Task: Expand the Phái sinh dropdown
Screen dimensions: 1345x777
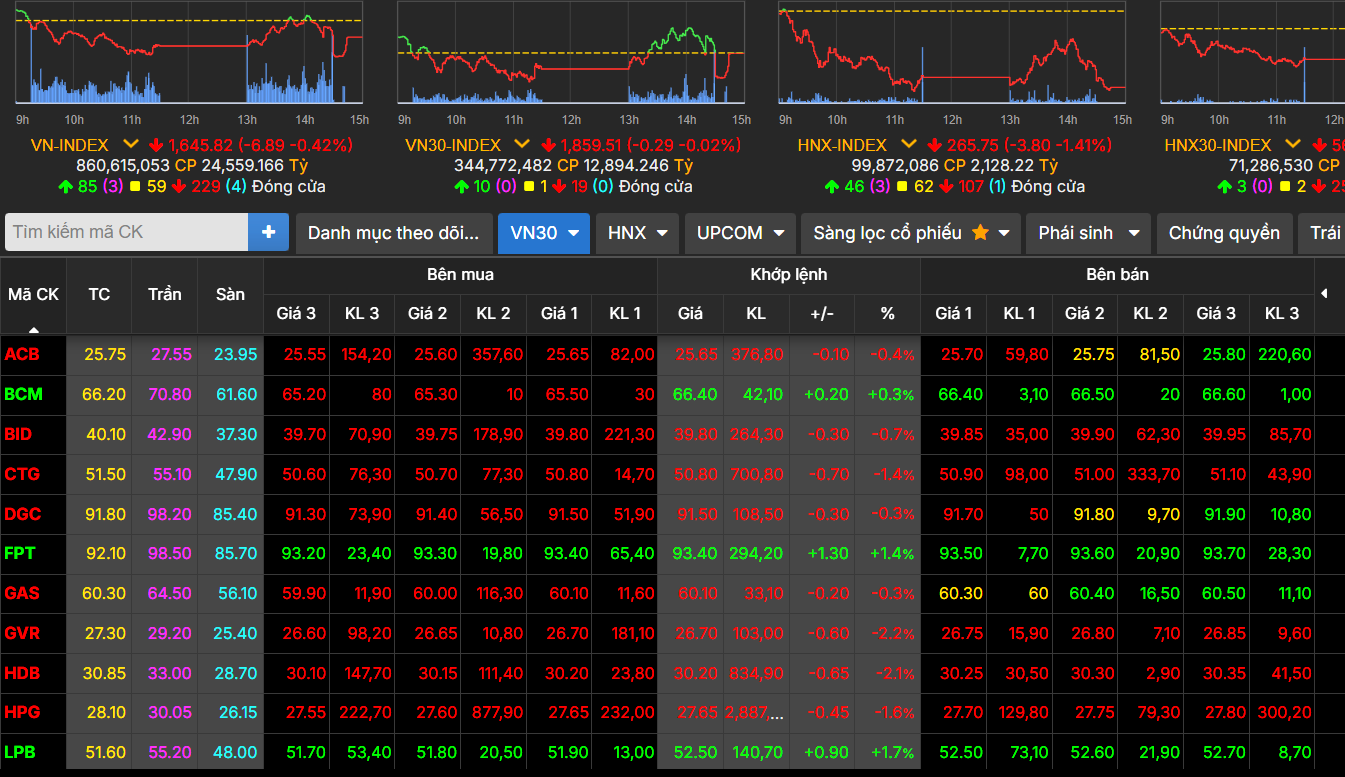Action: point(1088,233)
